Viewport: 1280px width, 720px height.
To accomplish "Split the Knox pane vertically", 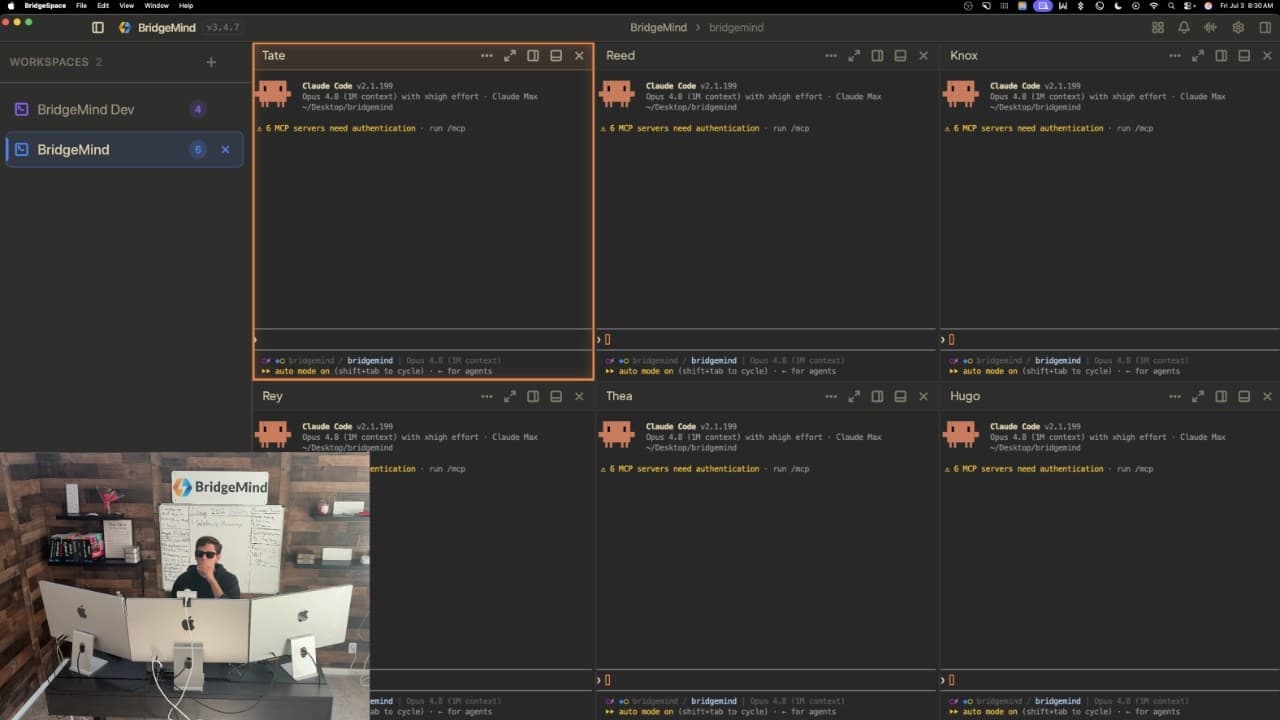I will (1221, 56).
